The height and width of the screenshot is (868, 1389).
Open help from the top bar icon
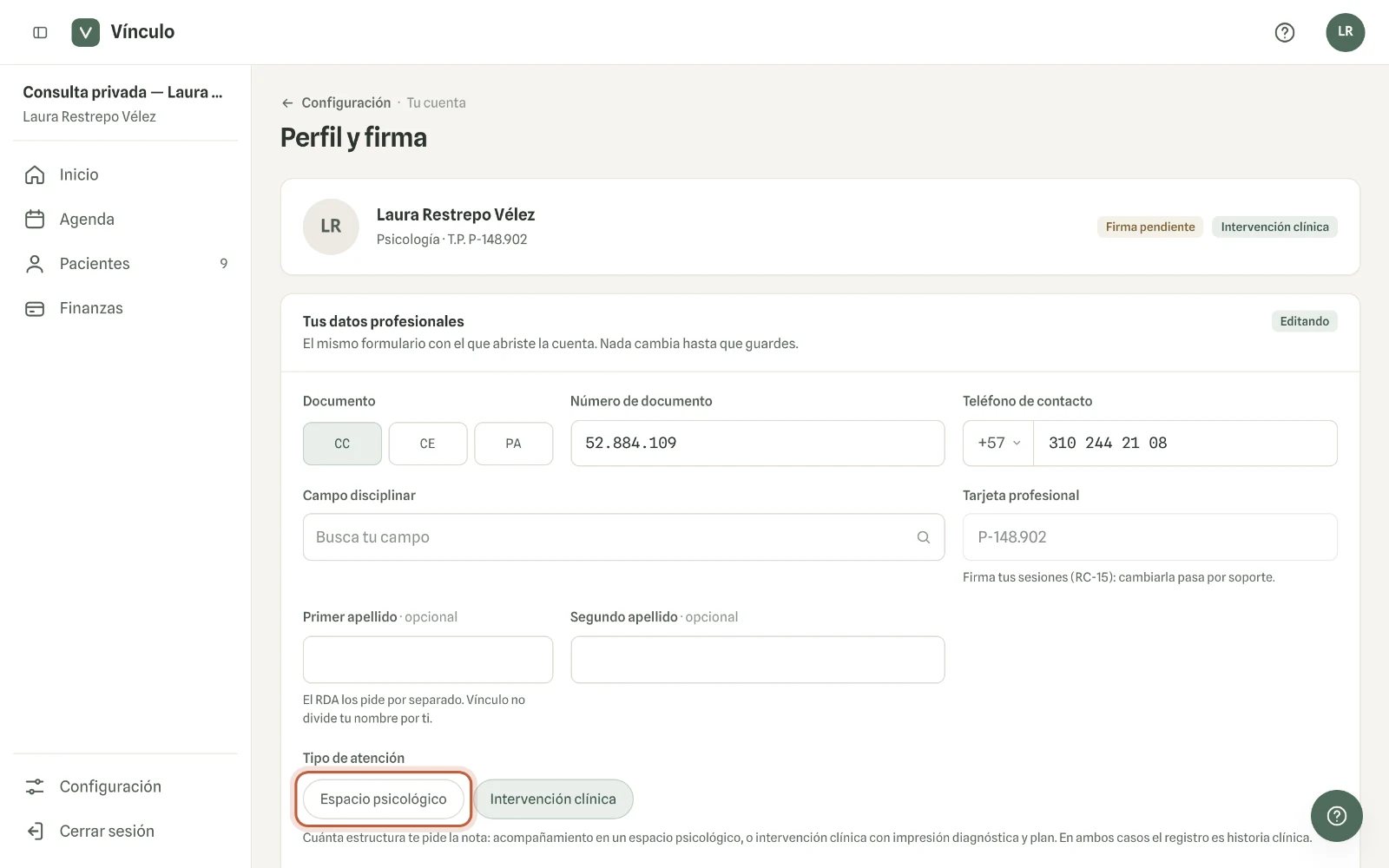[x=1285, y=32]
